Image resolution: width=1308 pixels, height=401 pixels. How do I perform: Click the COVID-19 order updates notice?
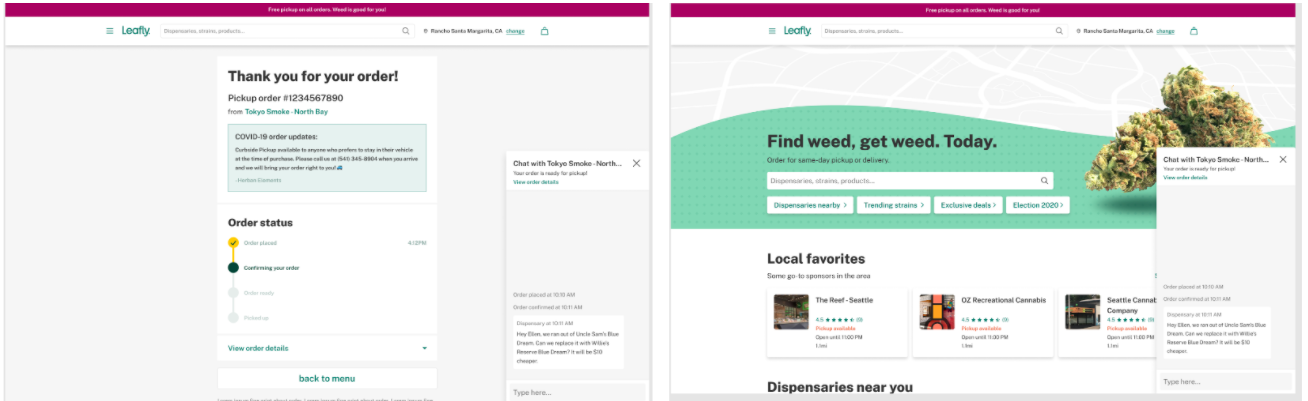pos(327,158)
